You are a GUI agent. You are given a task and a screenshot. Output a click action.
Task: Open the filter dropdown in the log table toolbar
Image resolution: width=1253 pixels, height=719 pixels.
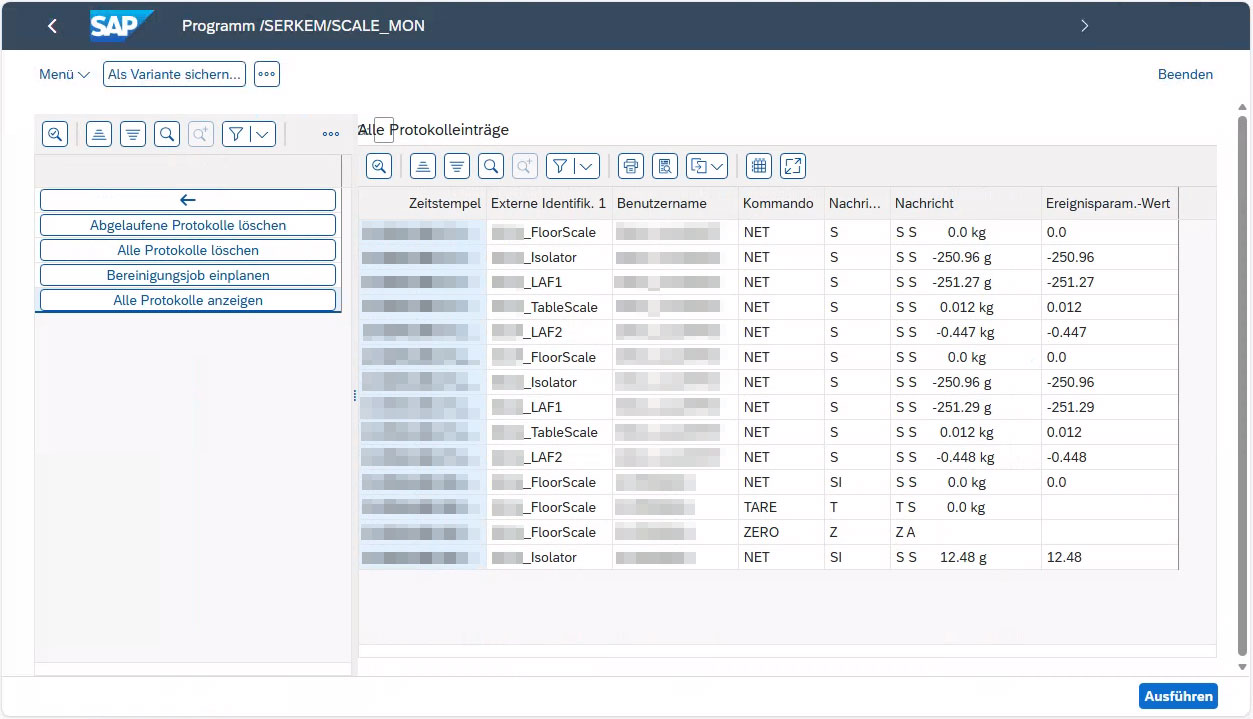586,166
